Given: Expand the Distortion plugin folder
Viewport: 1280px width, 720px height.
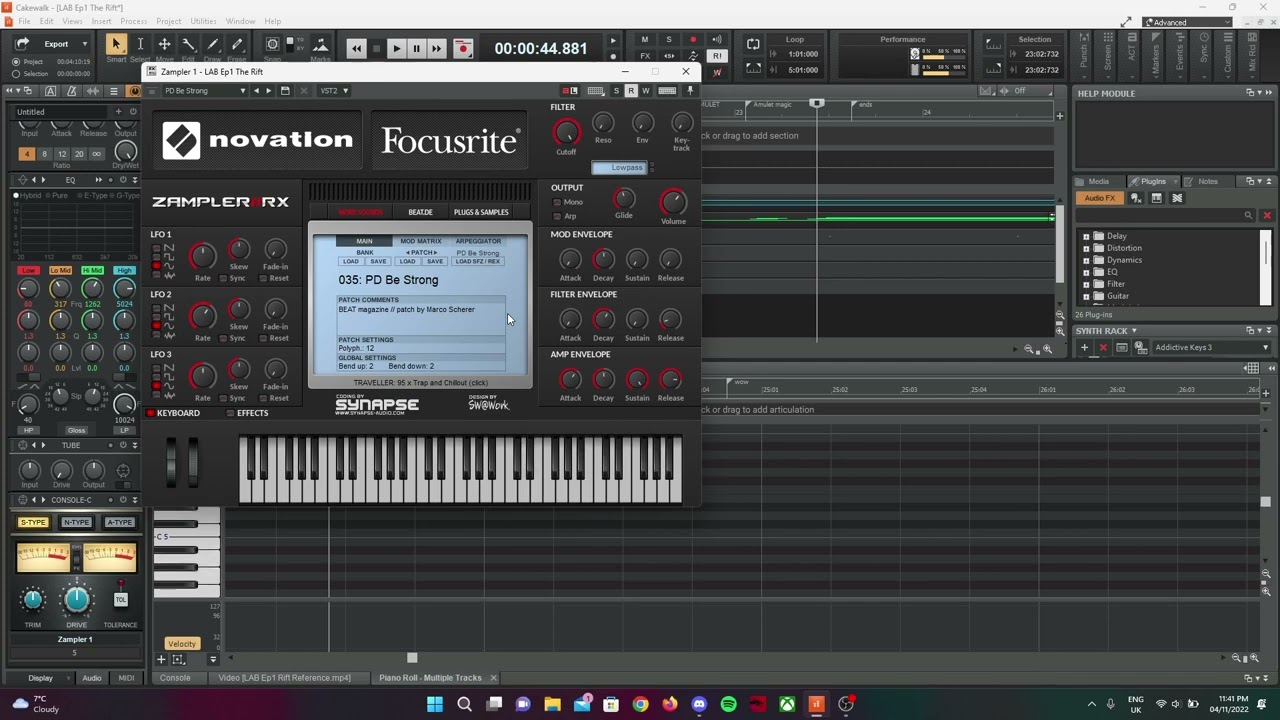Looking at the screenshot, I should 1087,249.
